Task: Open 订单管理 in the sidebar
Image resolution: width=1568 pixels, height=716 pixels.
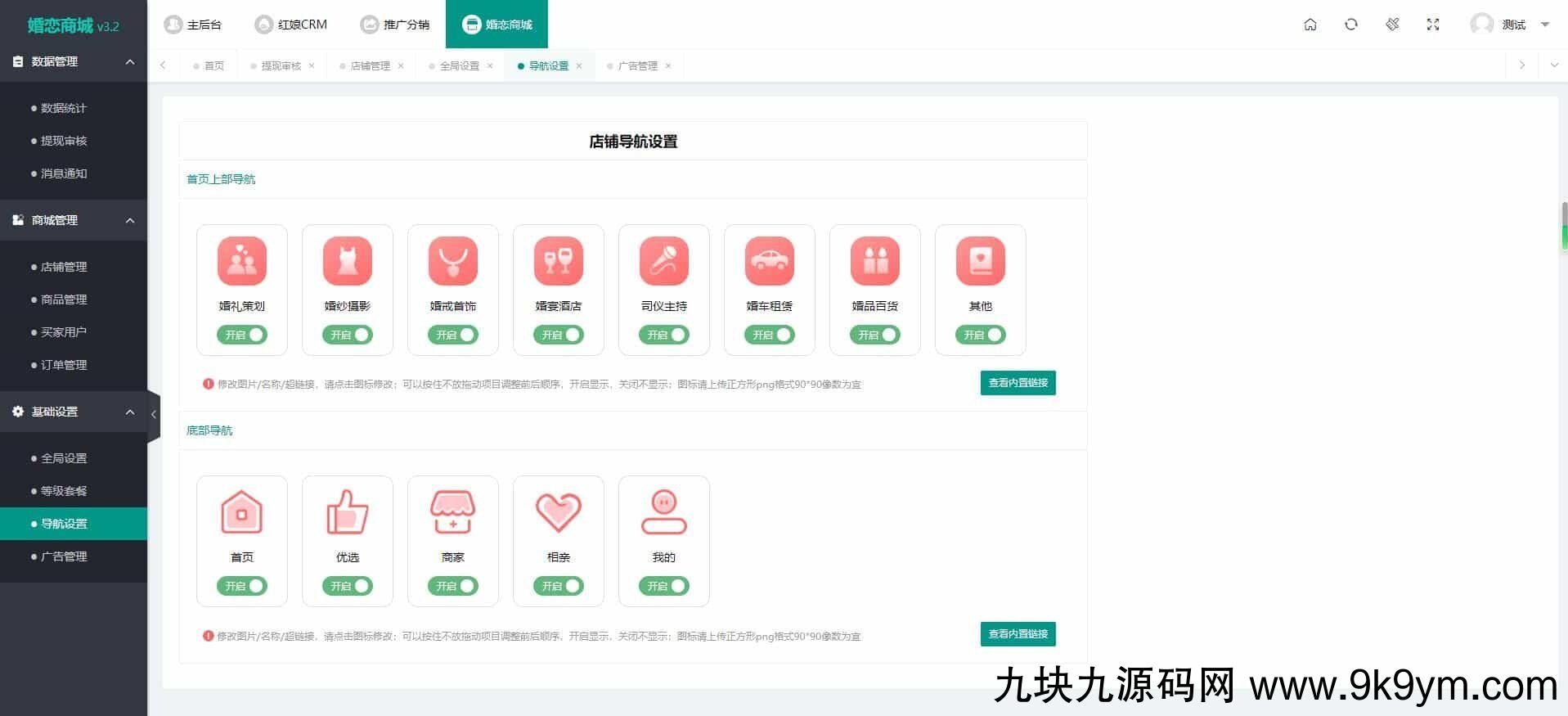Action: [64, 365]
